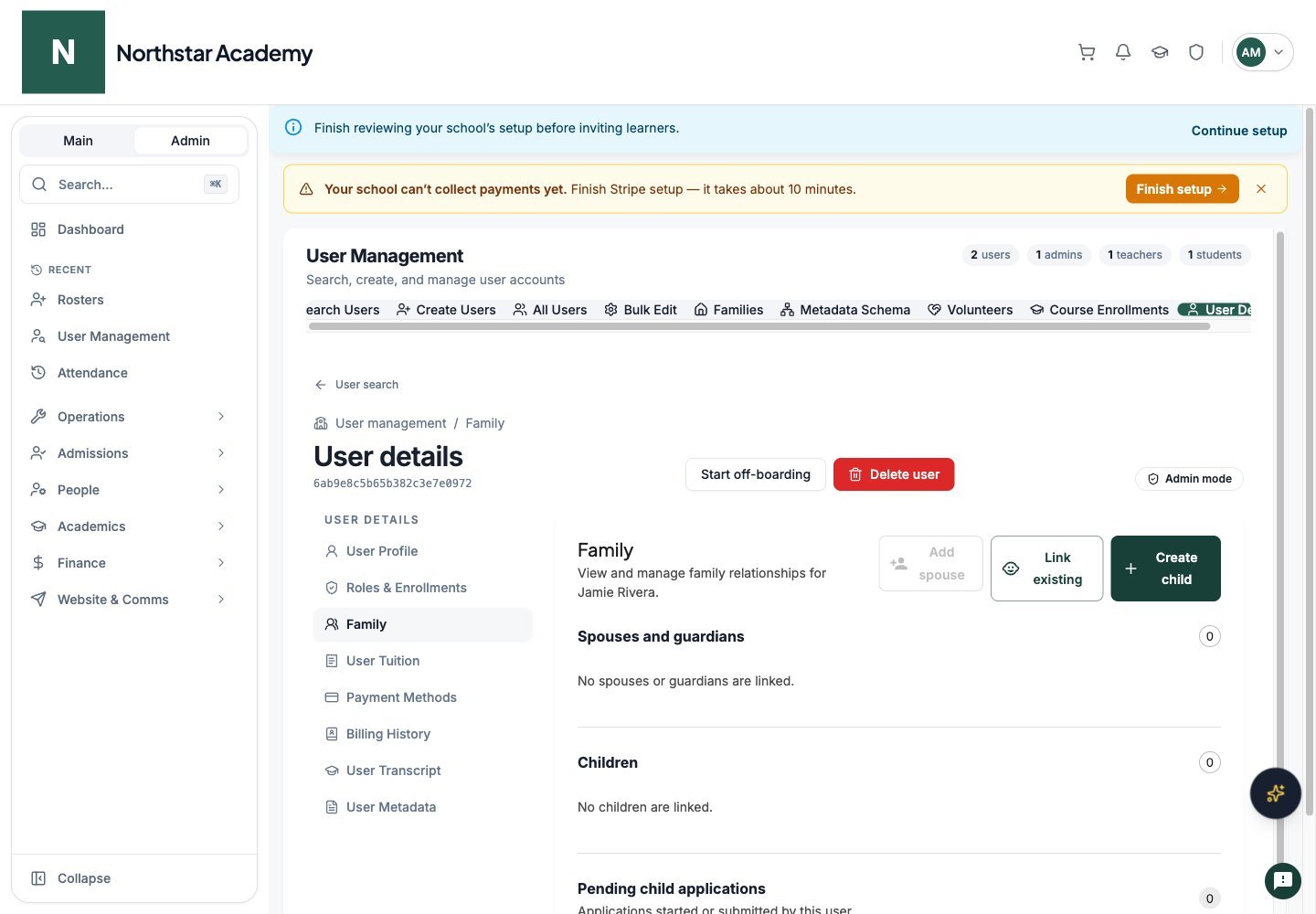Screen dimensions: 1316x914
Task: Go to the Metadata Schema tab
Action: (845, 310)
